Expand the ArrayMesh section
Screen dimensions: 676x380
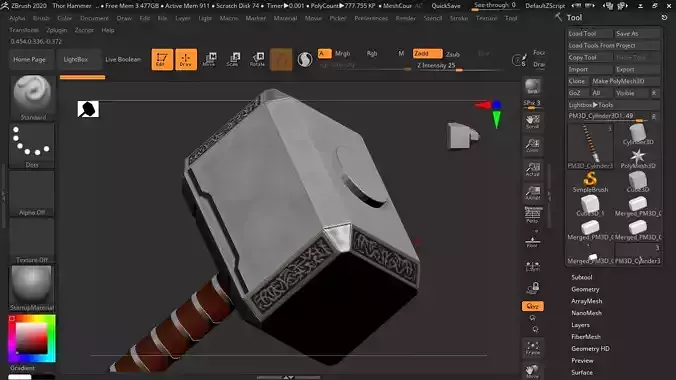587,301
